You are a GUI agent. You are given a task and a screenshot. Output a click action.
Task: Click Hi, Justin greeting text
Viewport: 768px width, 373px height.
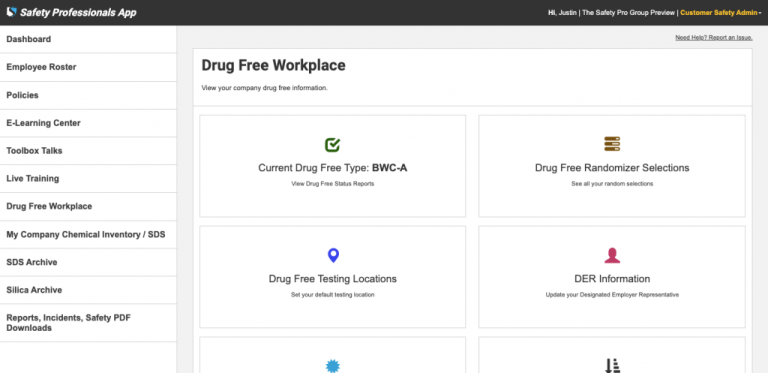tap(562, 13)
